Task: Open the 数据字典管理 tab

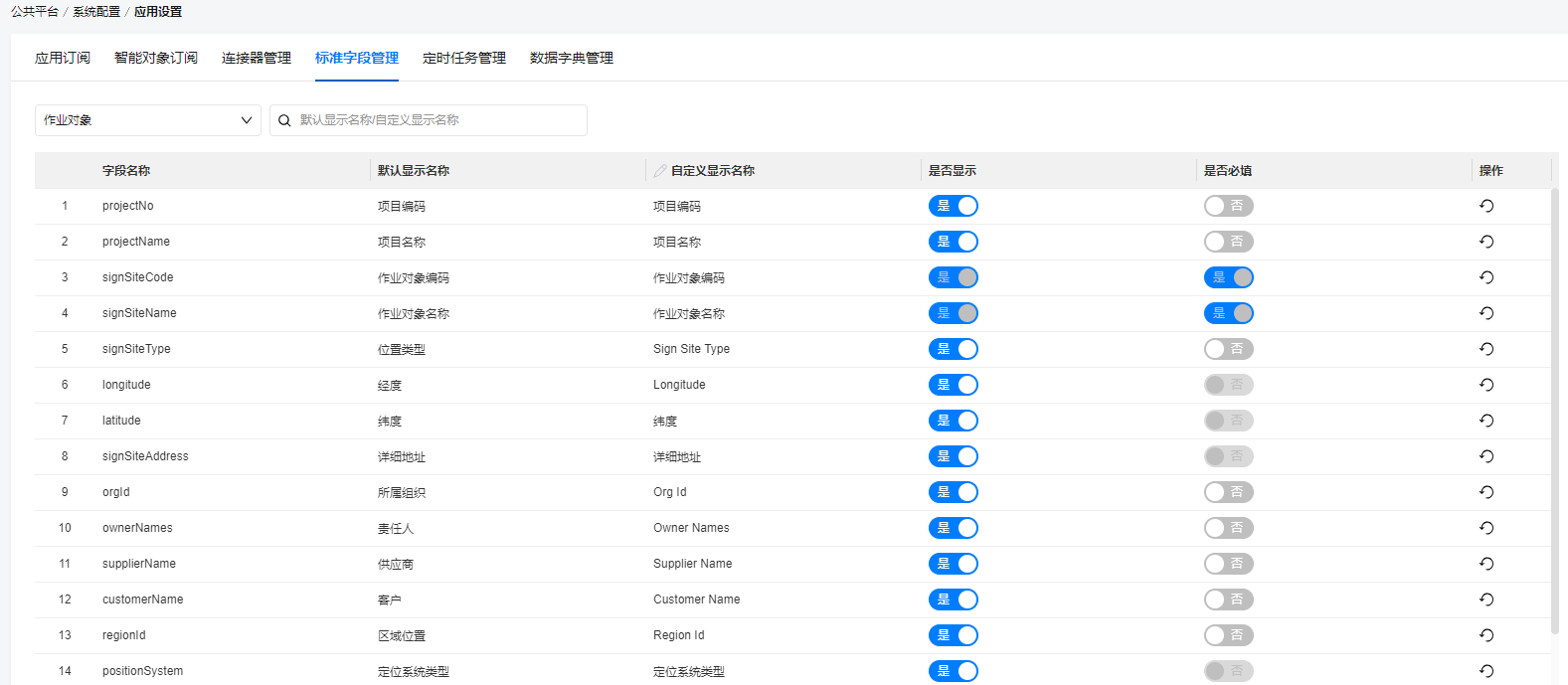Action: (571, 58)
